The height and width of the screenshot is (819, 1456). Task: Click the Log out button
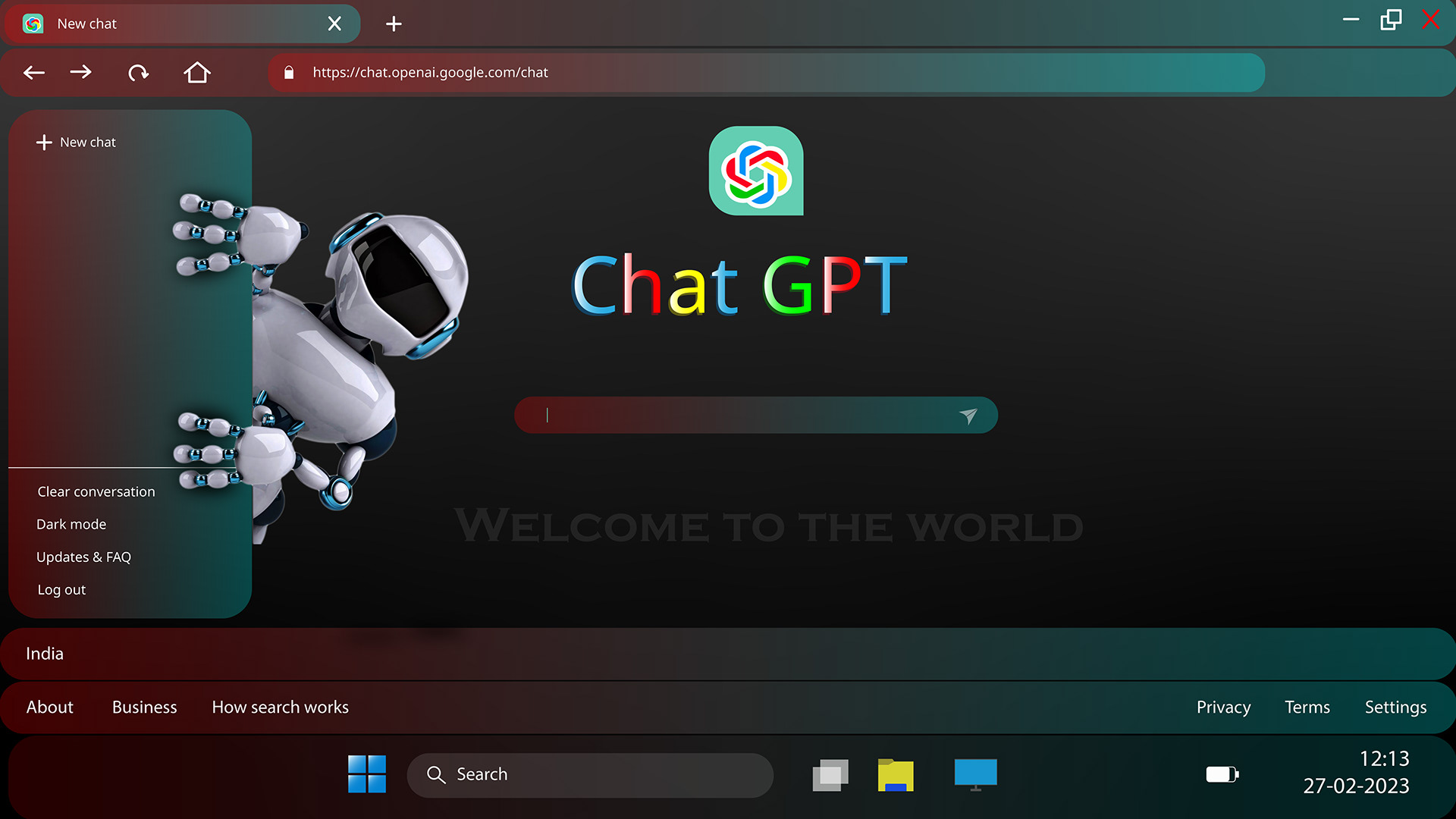(x=61, y=589)
